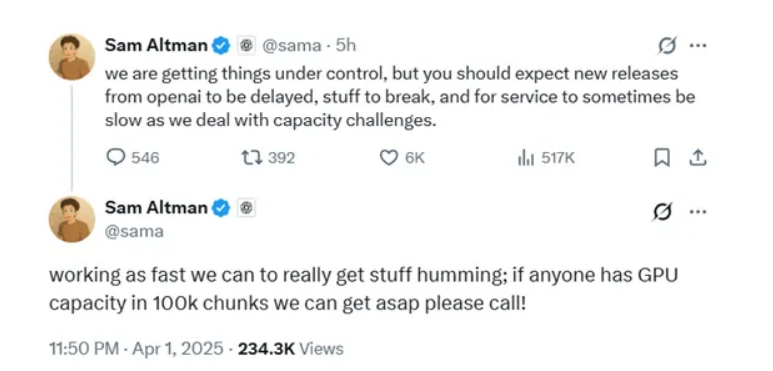Click the @sama handle below second name
The height and width of the screenshot is (371, 773).
[134, 231]
